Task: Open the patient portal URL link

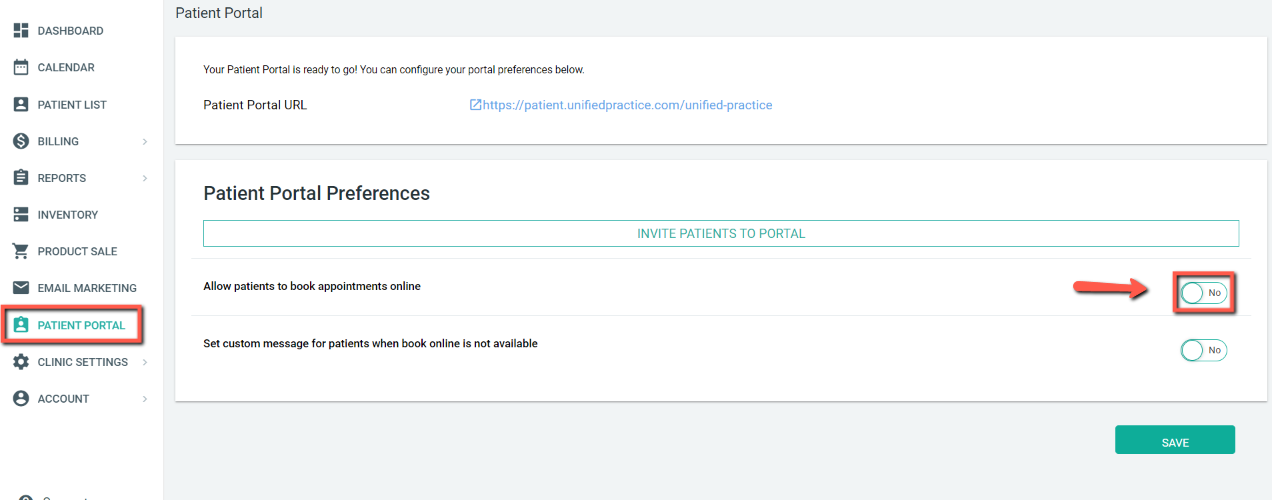Action: 626,105
